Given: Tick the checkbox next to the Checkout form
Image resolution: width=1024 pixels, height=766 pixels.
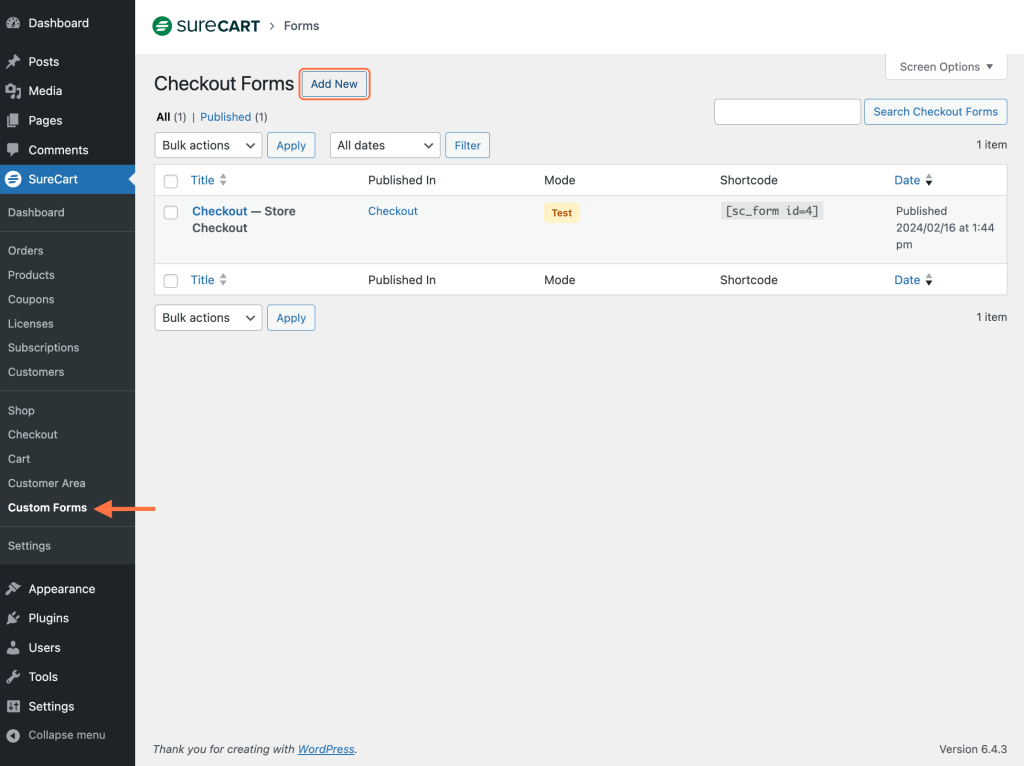Looking at the screenshot, I should pyautogui.click(x=170, y=211).
